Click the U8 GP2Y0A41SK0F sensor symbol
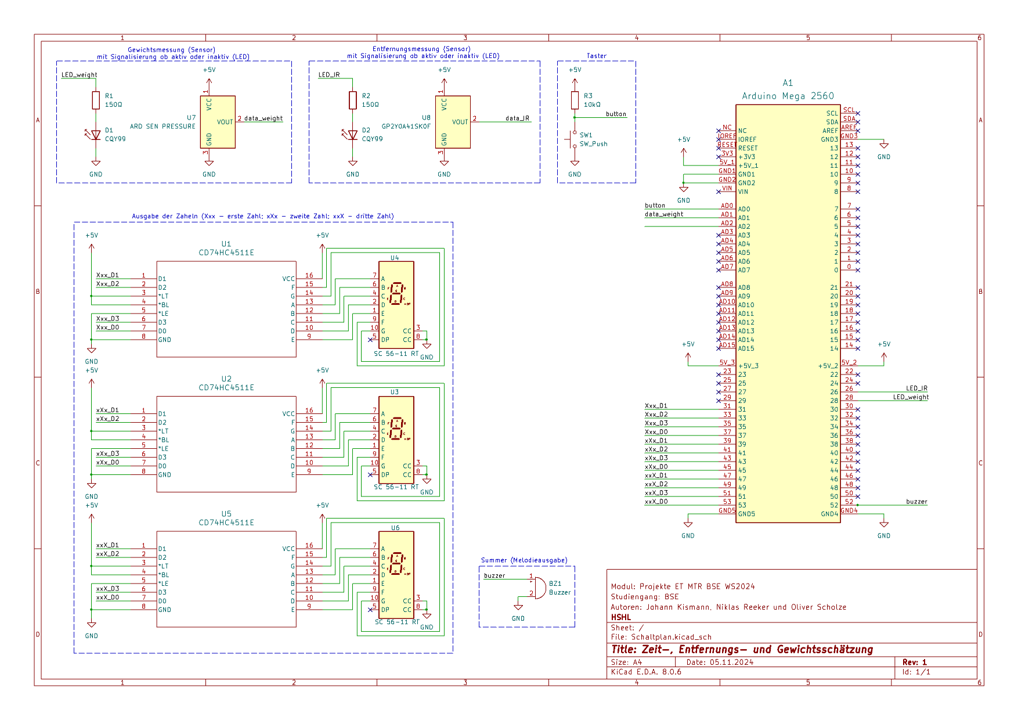This screenshot has height=720, width=1018. [x=454, y=122]
